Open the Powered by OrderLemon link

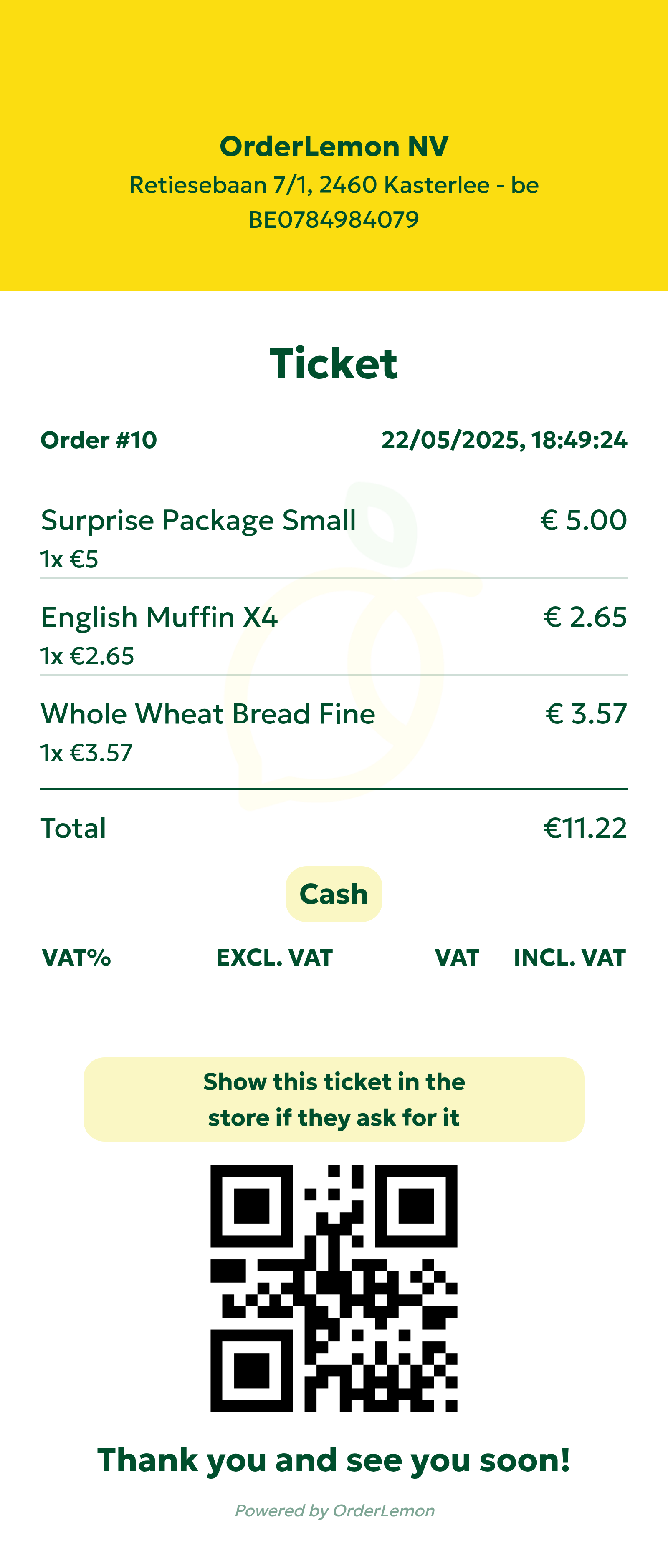coord(334,1510)
